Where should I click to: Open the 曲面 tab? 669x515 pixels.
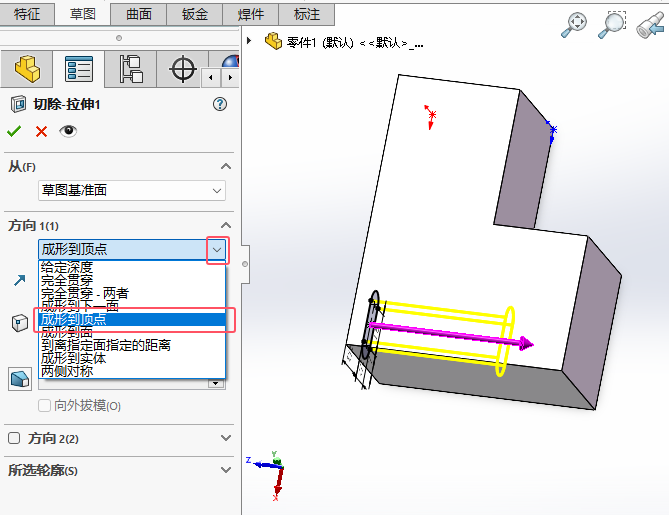(139, 14)
